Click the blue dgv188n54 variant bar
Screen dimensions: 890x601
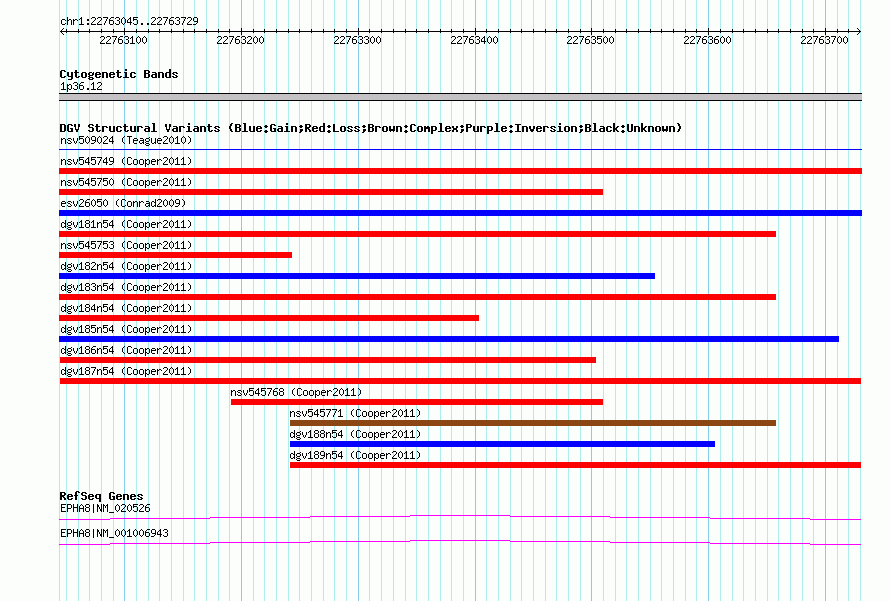point(502,444)
